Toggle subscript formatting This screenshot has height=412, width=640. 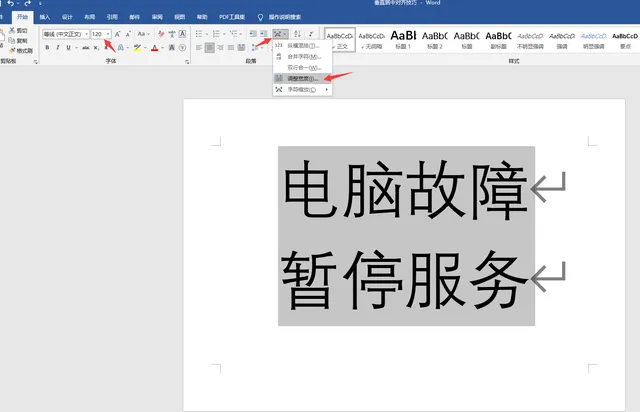coord(96,48)
